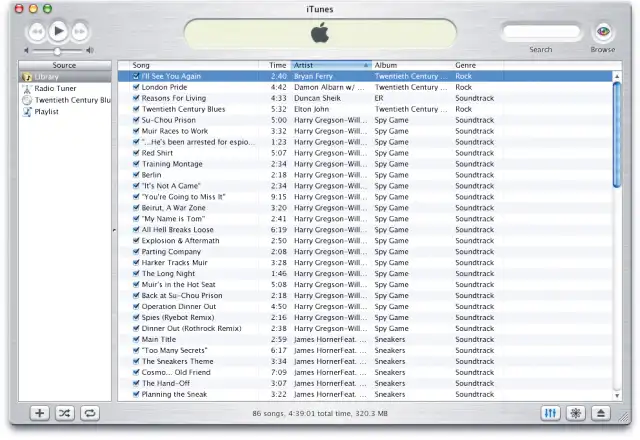The width and height of the screenshot is (640, 440).
Task: Toggle repeat playback mode
Action: 90,412
